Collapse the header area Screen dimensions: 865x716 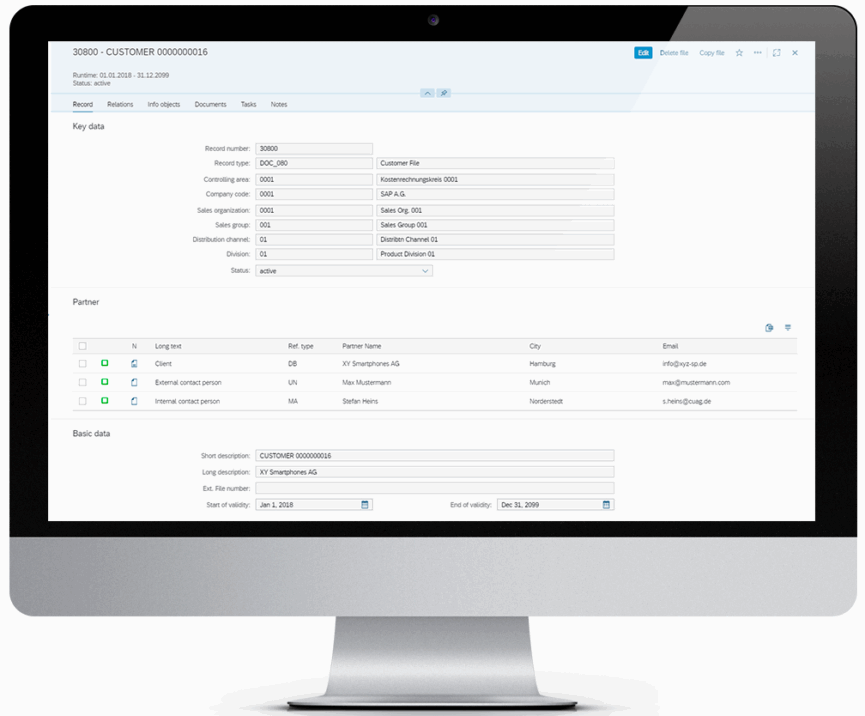coord(428,92)
